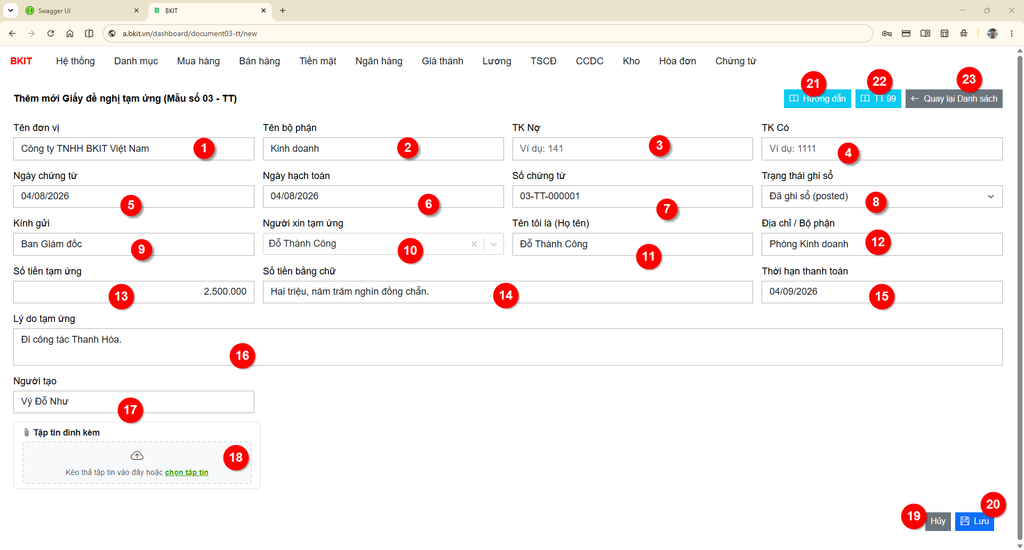Focus the Tên tôi là (Họ tên) field

(x=632, y=244)
